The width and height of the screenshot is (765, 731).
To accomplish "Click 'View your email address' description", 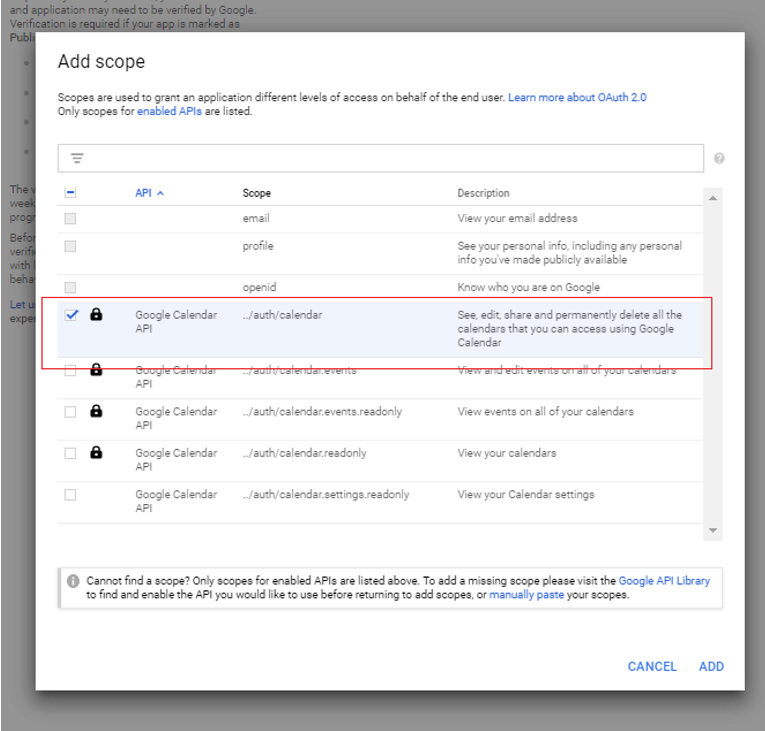I will coord(517,218).
